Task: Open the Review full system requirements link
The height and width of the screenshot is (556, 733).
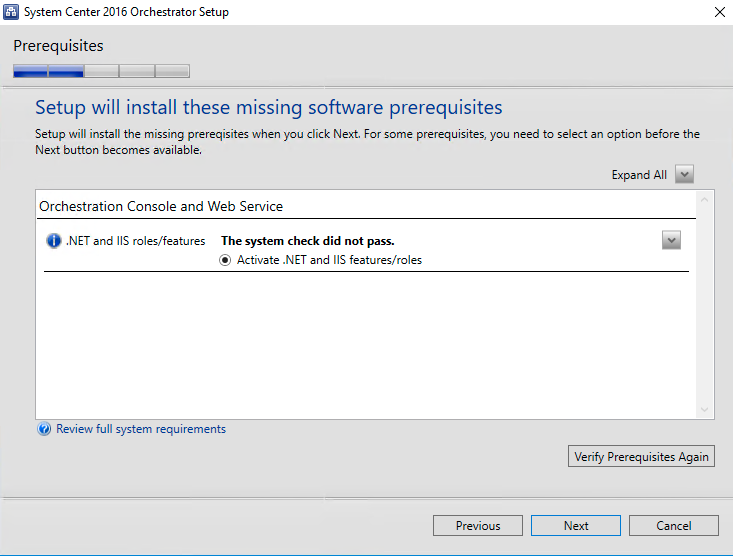Action: click(x=141, y=429)
